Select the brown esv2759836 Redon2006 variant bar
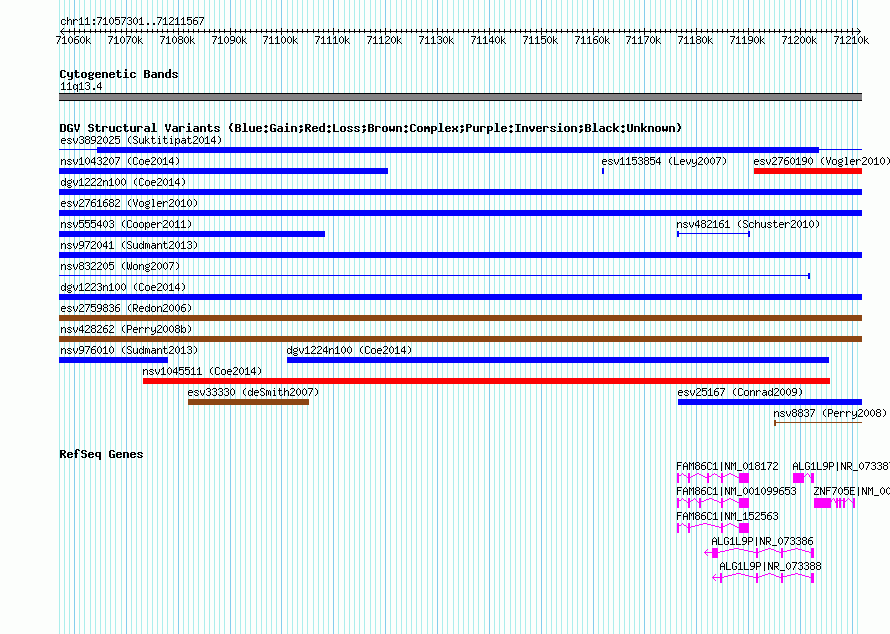The height and width of the screenshot is (634, 890). (x=460, y=318)
